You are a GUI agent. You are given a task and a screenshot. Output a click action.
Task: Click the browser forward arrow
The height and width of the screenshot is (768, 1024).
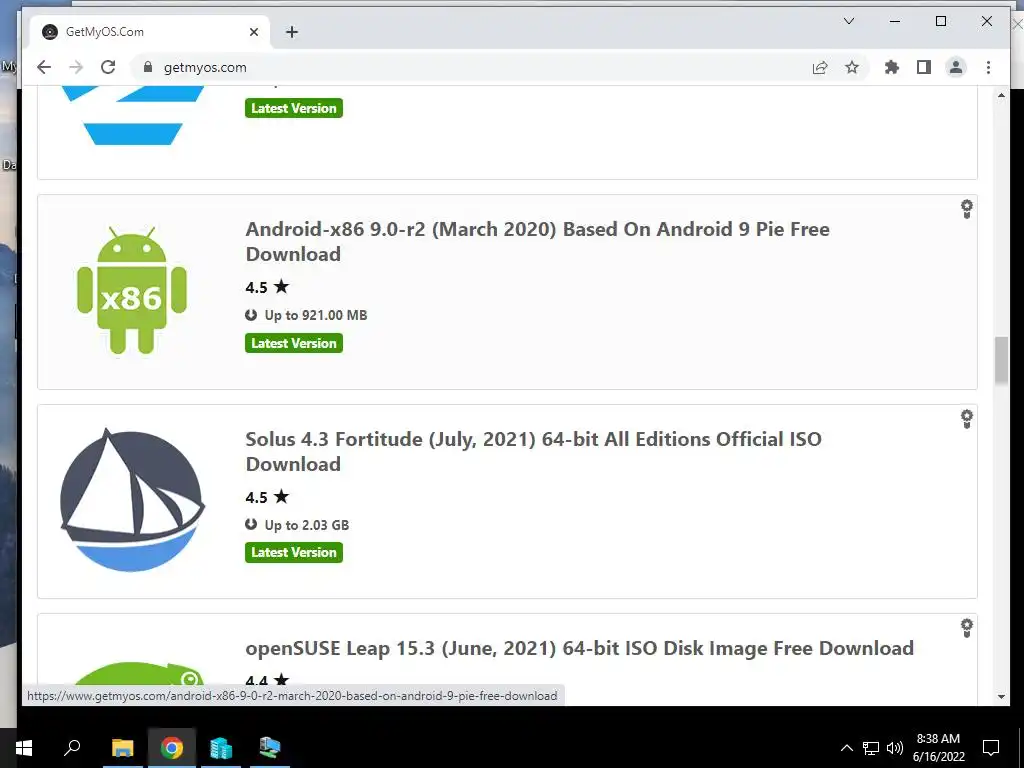[x=76, y=67]
